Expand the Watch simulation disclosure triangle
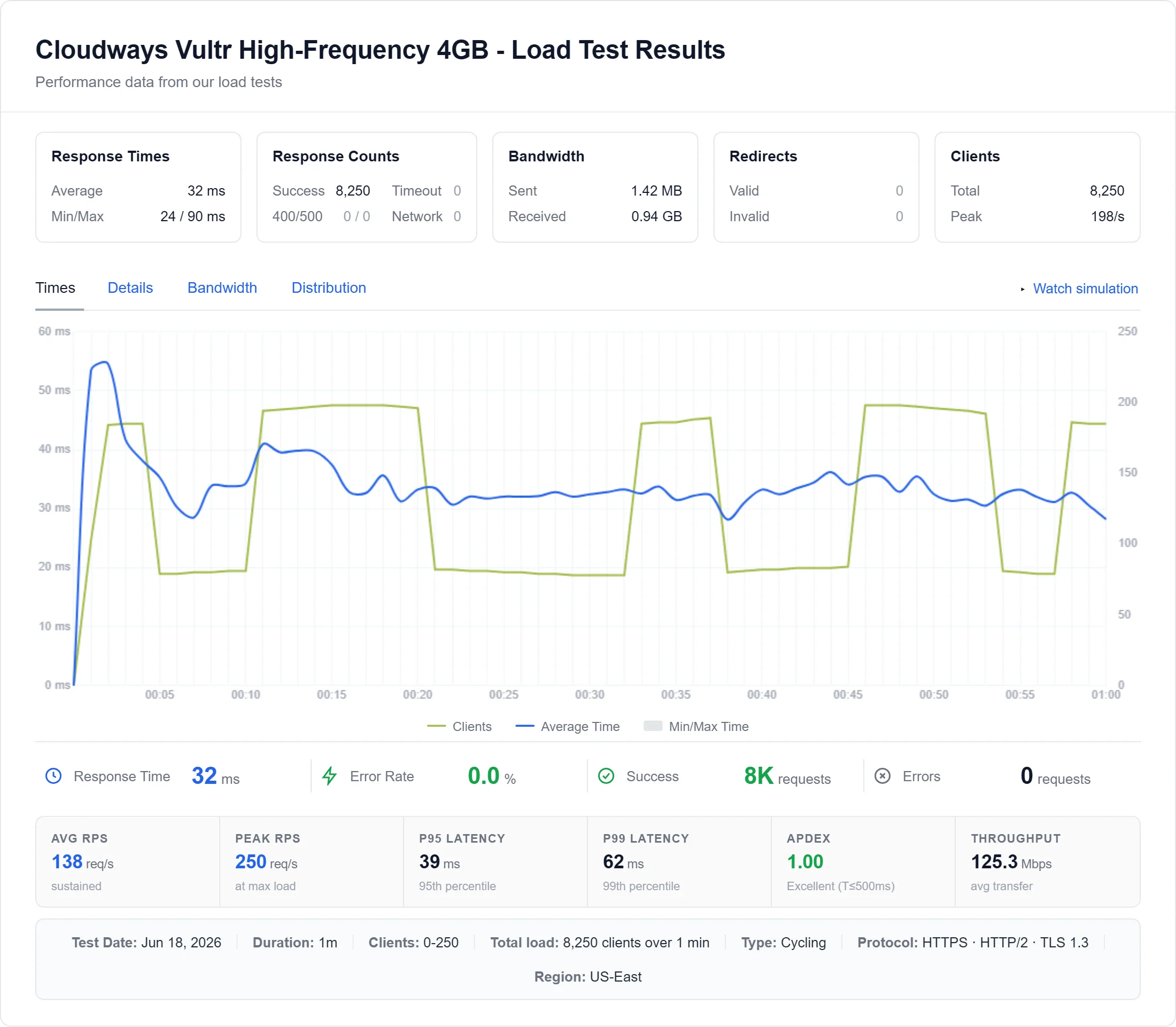Image resolution: width=1176 pixels, height=1027 pixels. tap(1023, 290)
